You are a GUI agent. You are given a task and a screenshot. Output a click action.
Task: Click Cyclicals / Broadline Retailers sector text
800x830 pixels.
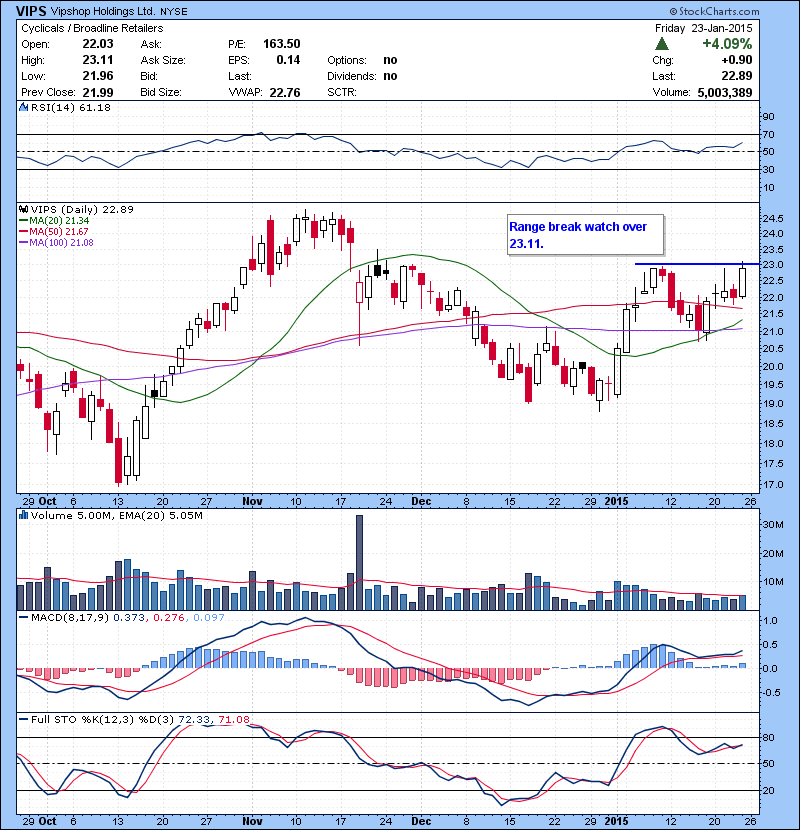[x=92, y=28]
